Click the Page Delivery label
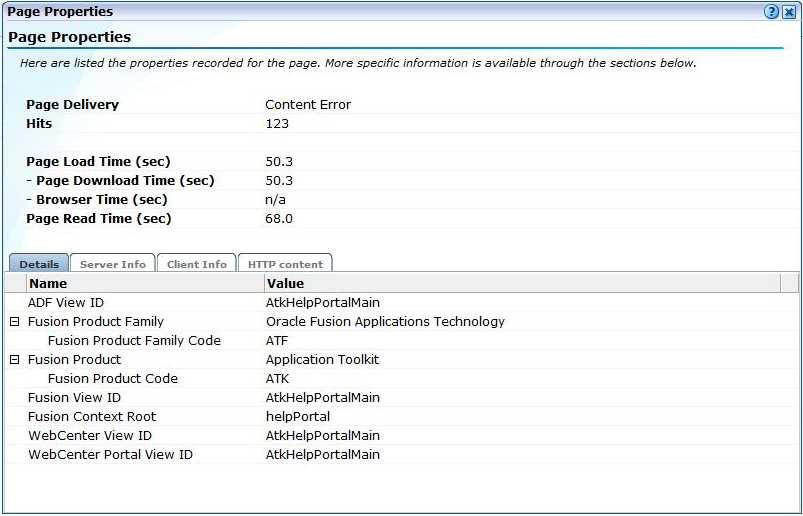 click(72, 104)
